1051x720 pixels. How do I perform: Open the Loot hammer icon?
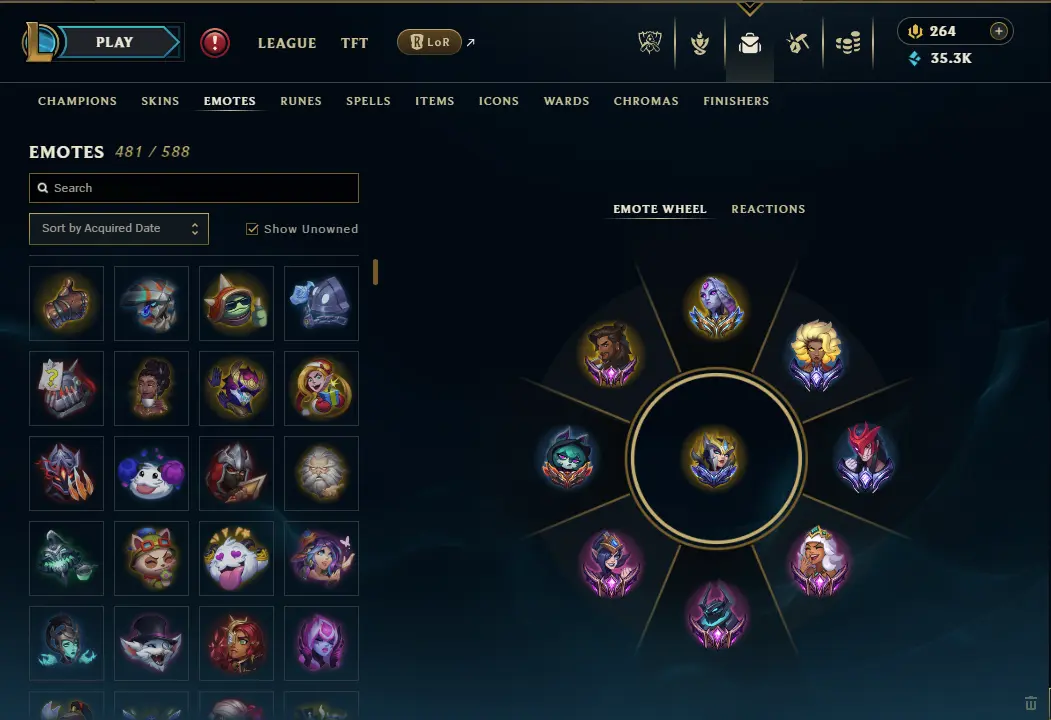point(798,43)
